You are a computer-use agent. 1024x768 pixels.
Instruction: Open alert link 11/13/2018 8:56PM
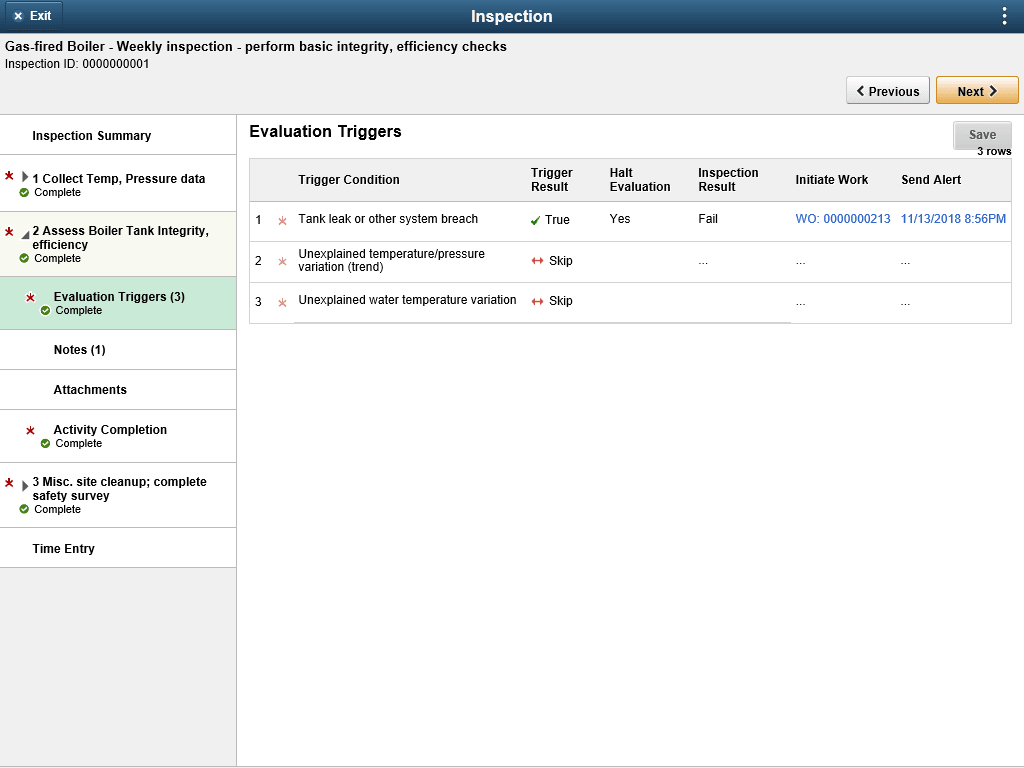[953, 219]
